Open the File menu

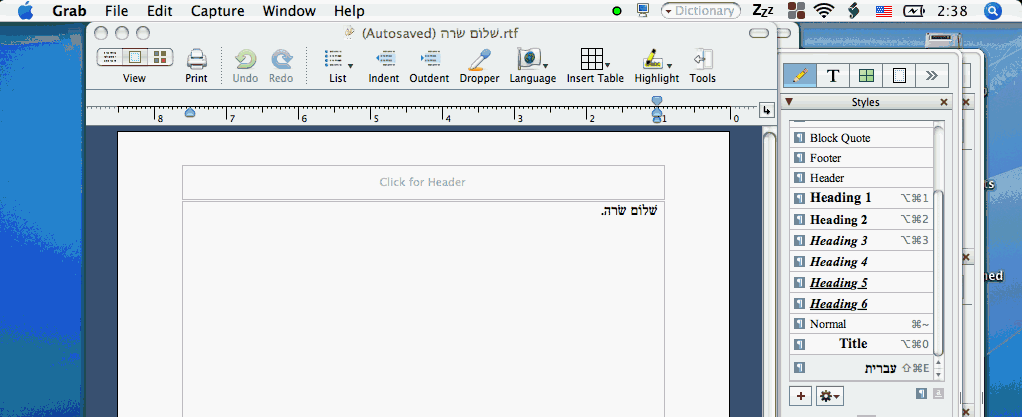(117, 11)
